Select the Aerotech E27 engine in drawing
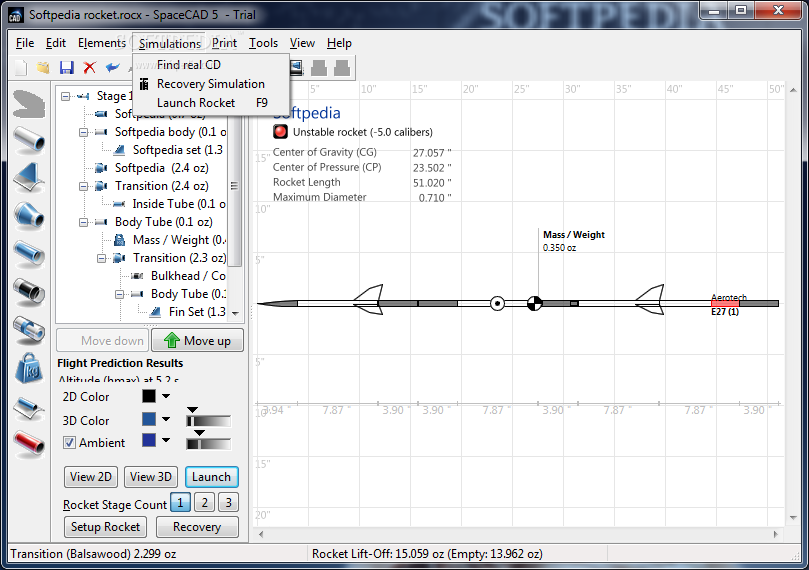The image size is (809, 570). coord(725,304)
